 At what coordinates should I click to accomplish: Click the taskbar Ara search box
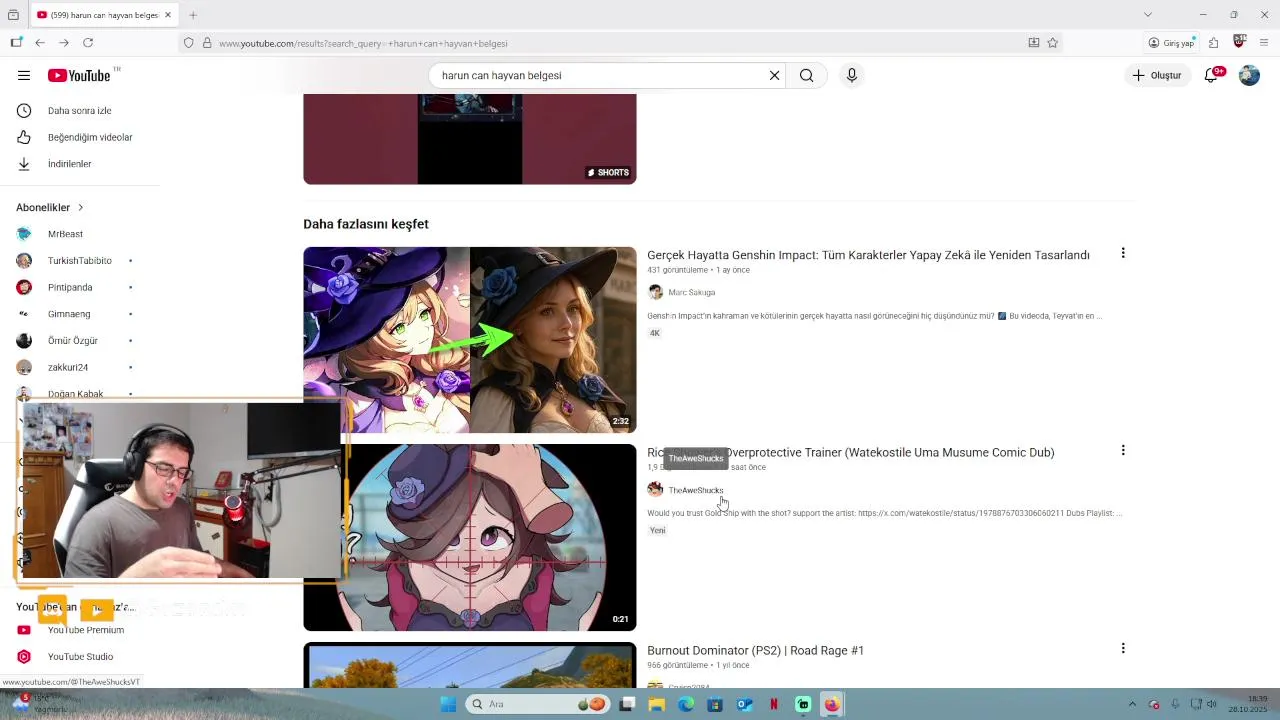[x=537, y=704]
